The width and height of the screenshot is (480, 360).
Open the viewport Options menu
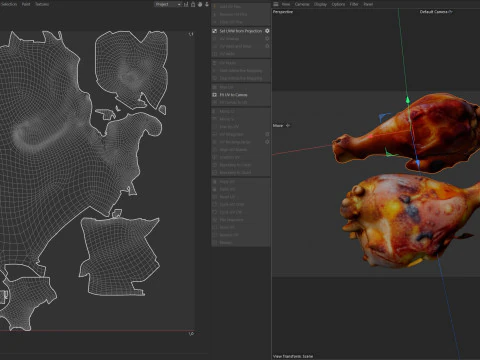point(338,4)
